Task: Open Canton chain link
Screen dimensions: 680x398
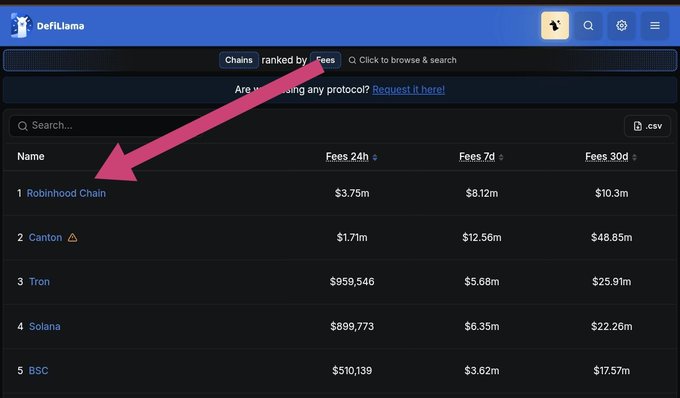Action: point(45,238)
